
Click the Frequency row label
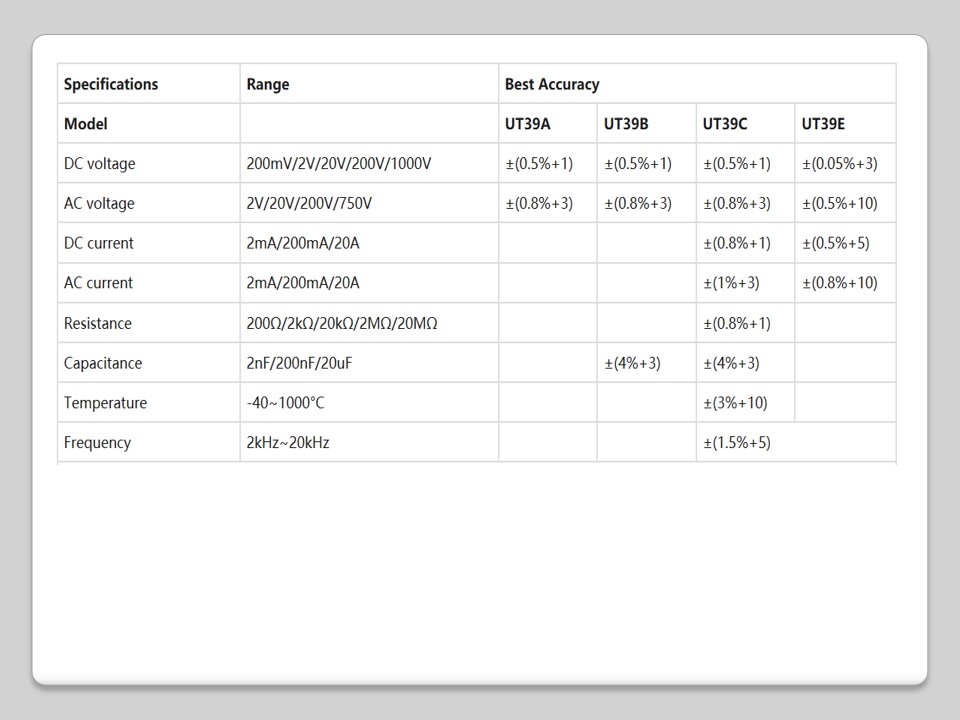click(97, 442)
